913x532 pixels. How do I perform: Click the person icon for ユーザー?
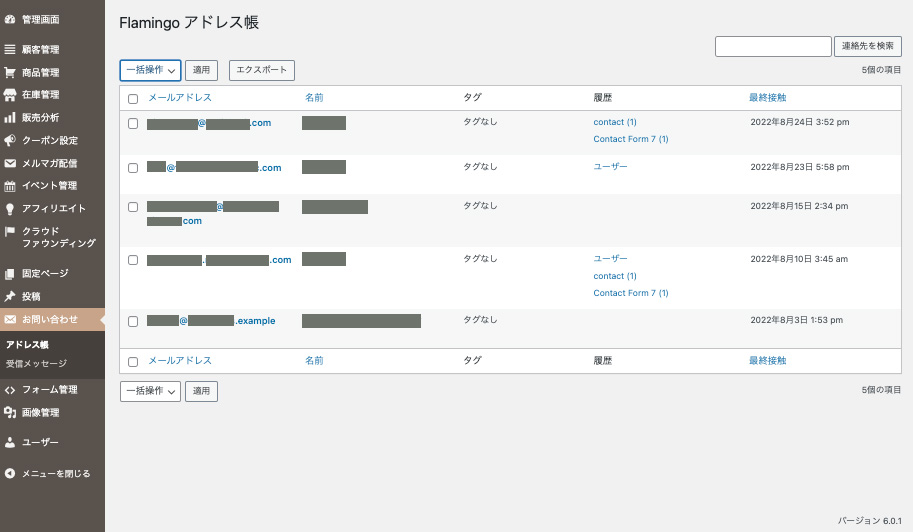coord(10,442)
